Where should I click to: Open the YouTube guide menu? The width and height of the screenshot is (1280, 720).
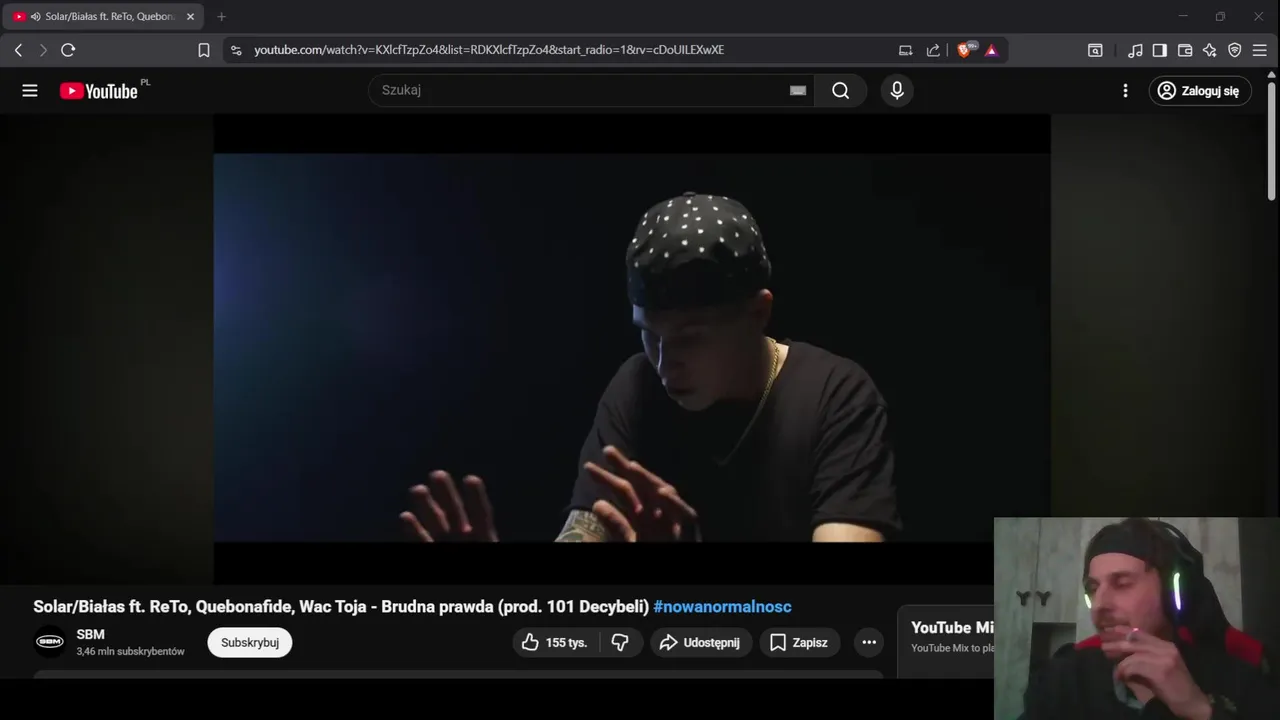[x=30, y=91]
